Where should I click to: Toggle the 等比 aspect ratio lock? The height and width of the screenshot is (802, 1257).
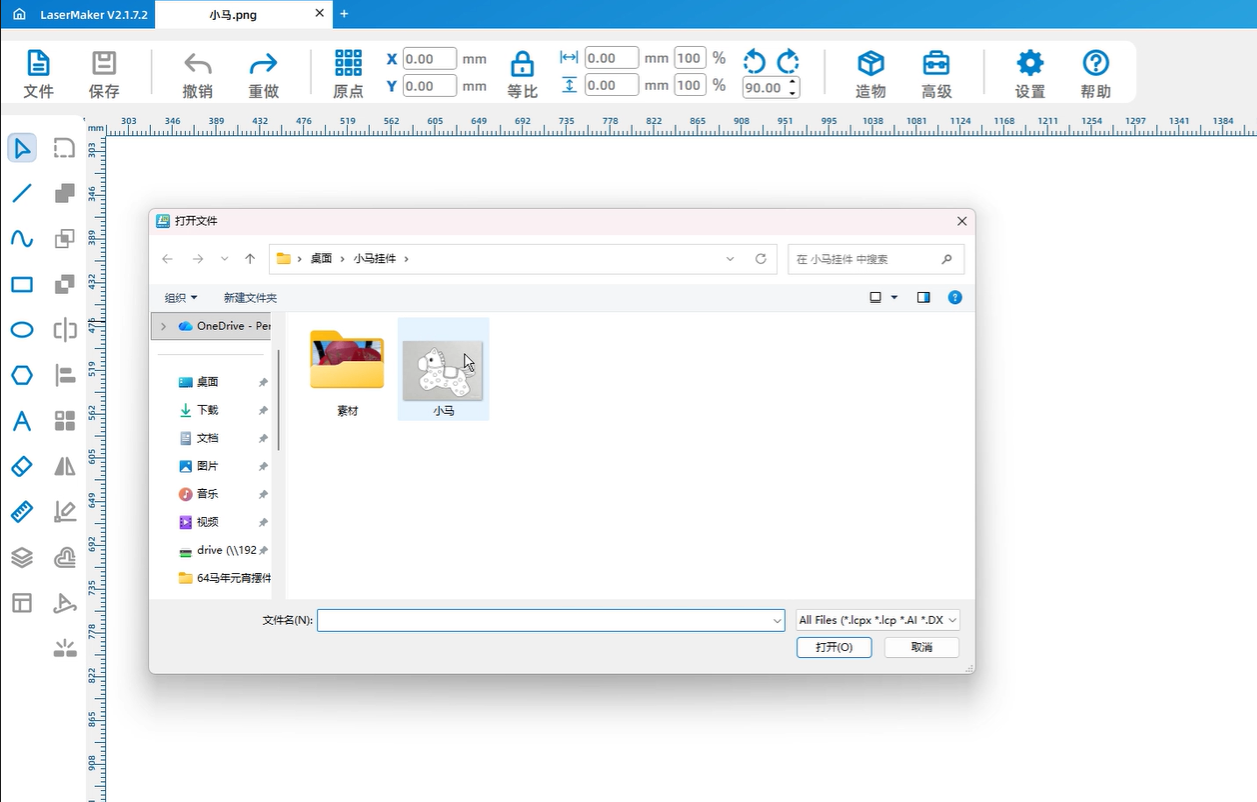(x=522, y=74)
